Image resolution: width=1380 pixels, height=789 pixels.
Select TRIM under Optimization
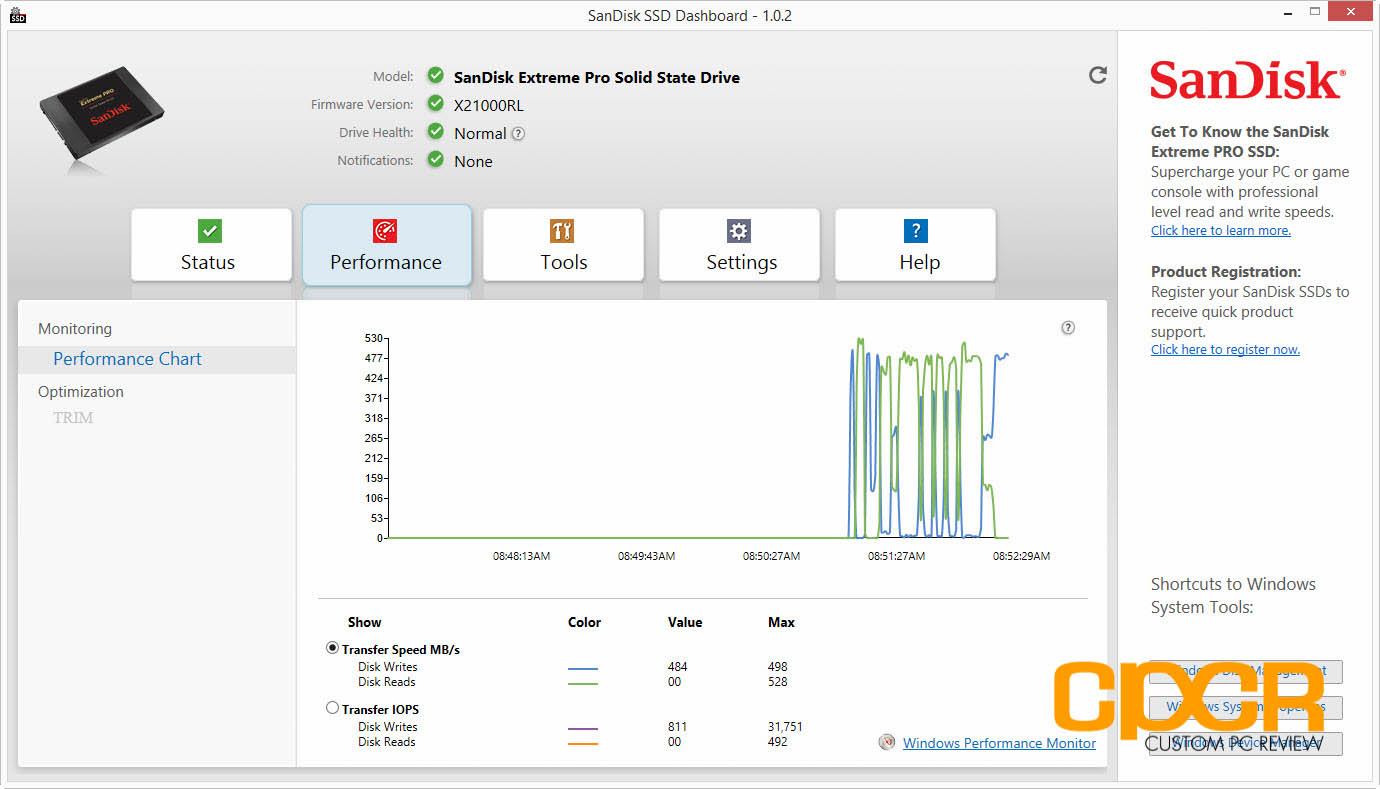pyautogui.click(x=73, y=418)
